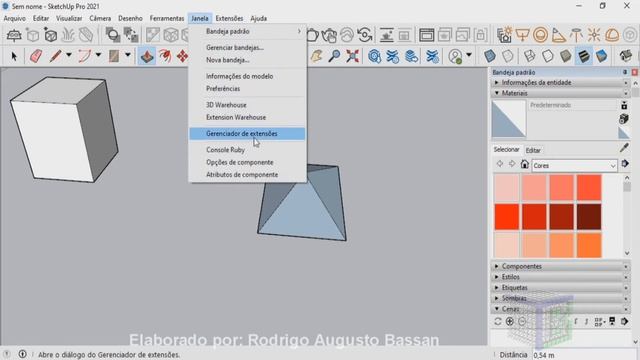Select the Shaded With Textures style
The image size is (640, 360).
tap(584, 56)
